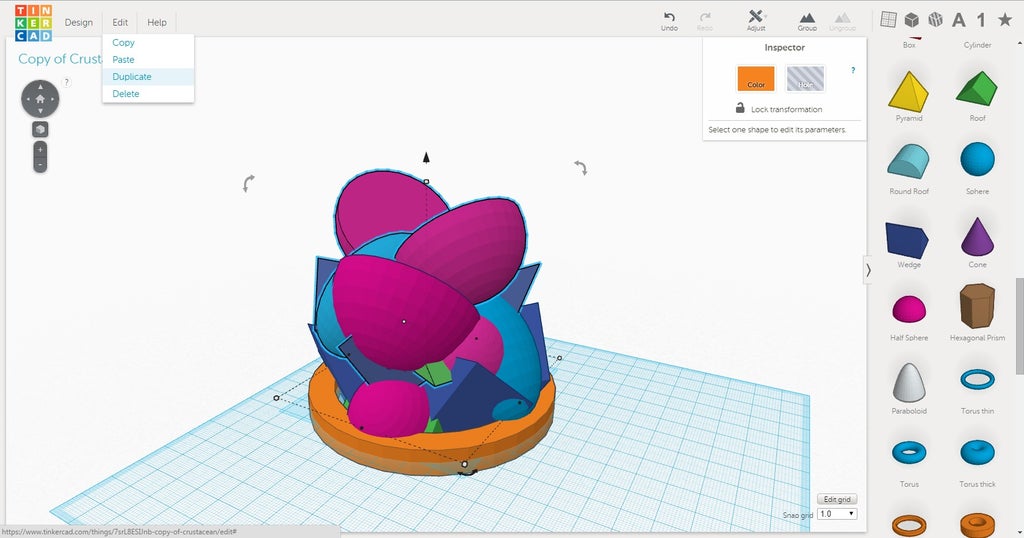
Task: Pick the Wedge shape
Action: [907, 240]
